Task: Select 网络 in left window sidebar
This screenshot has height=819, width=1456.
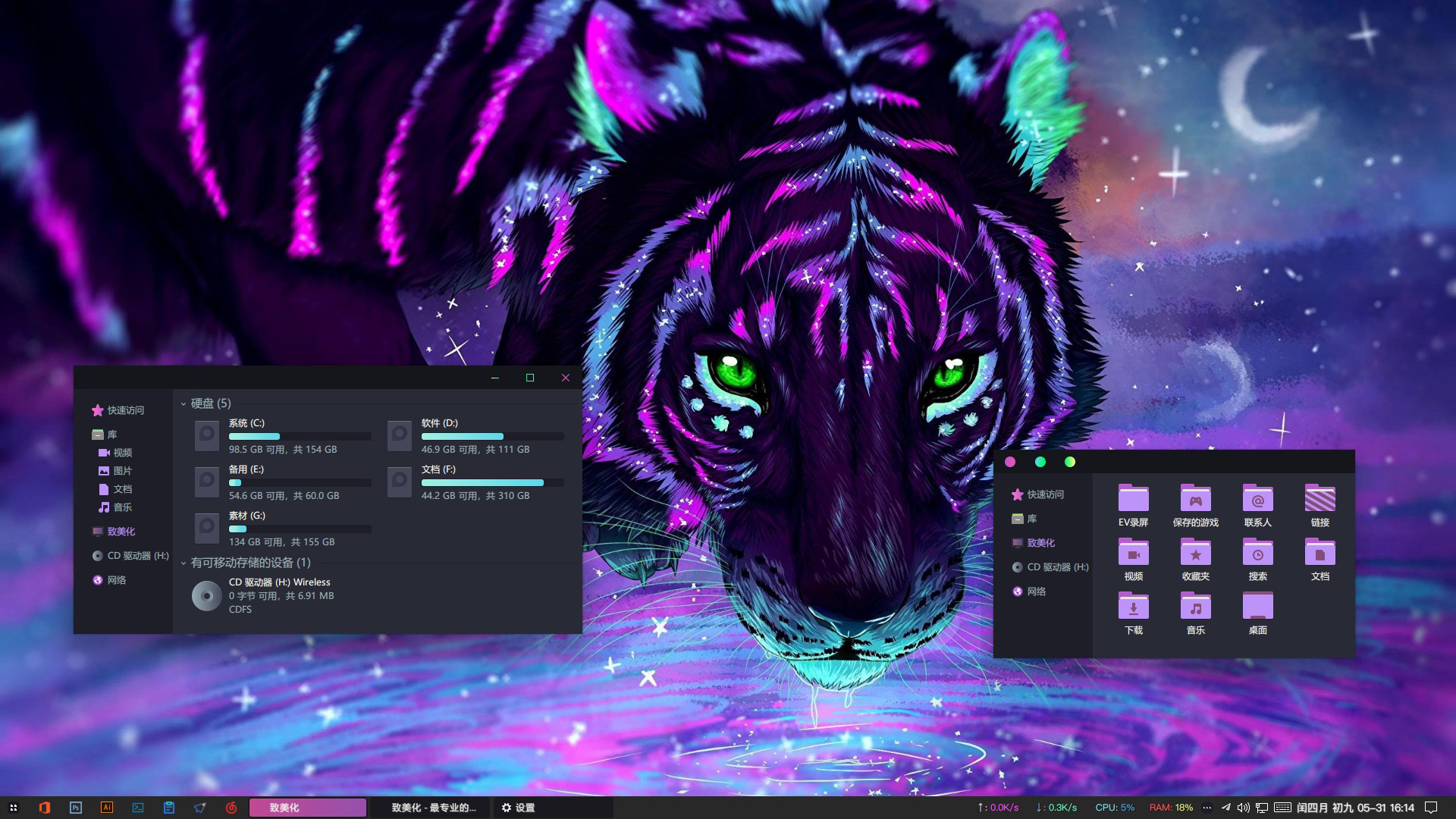Action: tap(109, 580)
